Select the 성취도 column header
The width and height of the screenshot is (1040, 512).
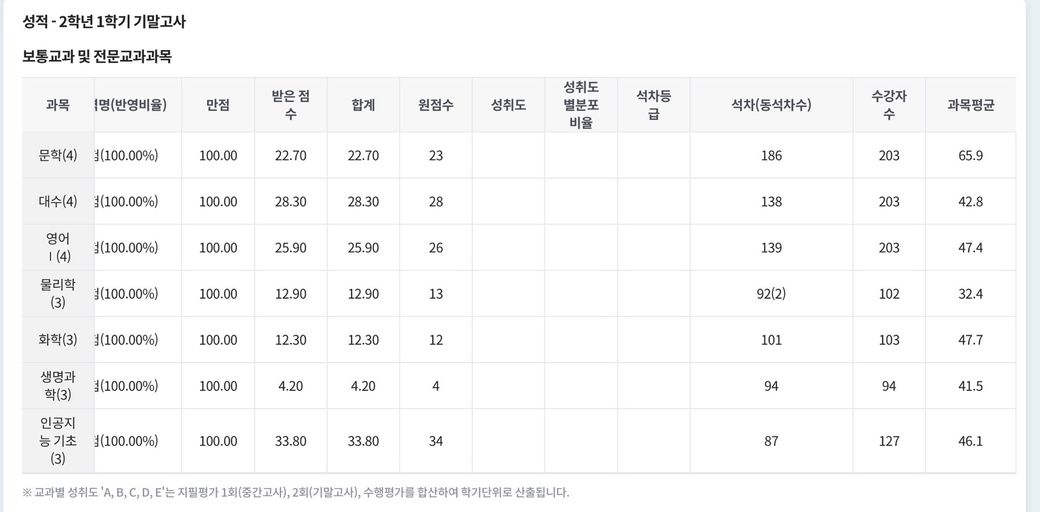click(x=509, y=105)
